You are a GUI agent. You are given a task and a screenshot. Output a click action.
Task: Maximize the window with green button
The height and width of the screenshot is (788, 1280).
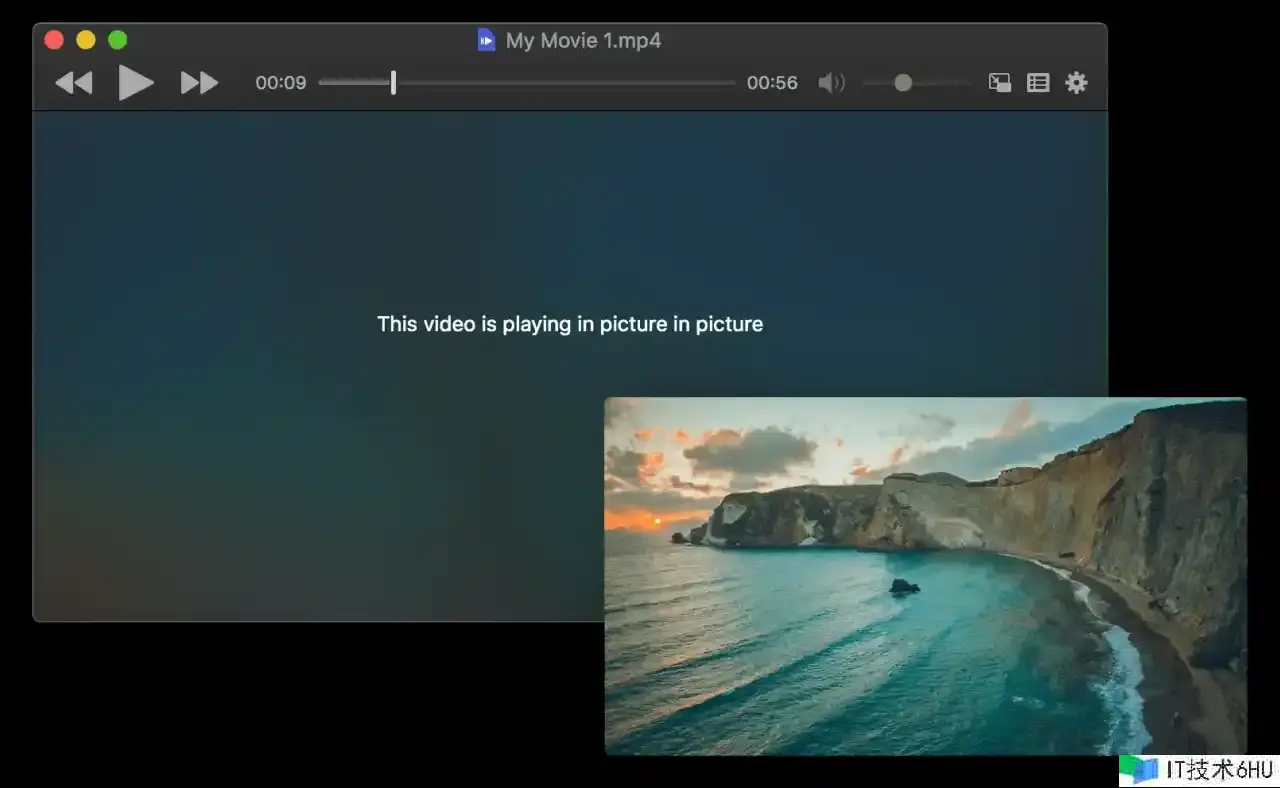click(x=118, y=40)
